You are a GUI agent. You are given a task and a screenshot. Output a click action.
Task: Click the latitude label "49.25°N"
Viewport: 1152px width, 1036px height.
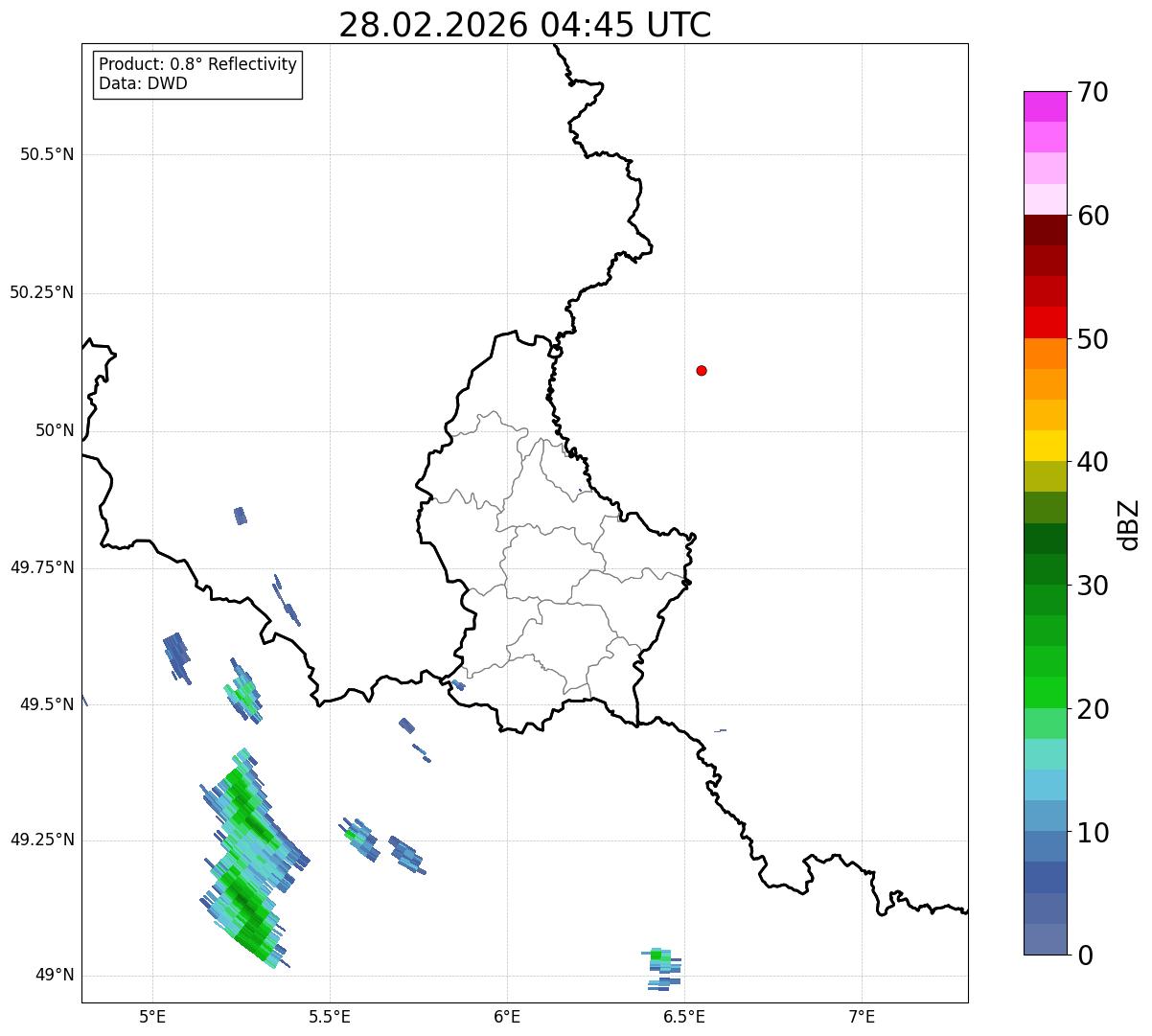[42, 840]
